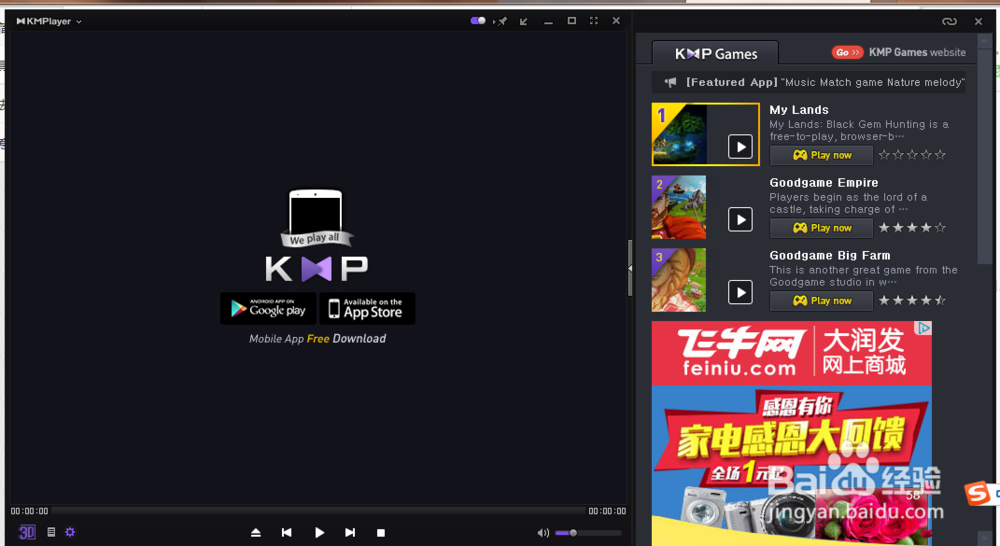Image resolution: width=1000 pixels, height=546 pixels.
Task: Mute the audio with the speaker icon
Action: 543,533
